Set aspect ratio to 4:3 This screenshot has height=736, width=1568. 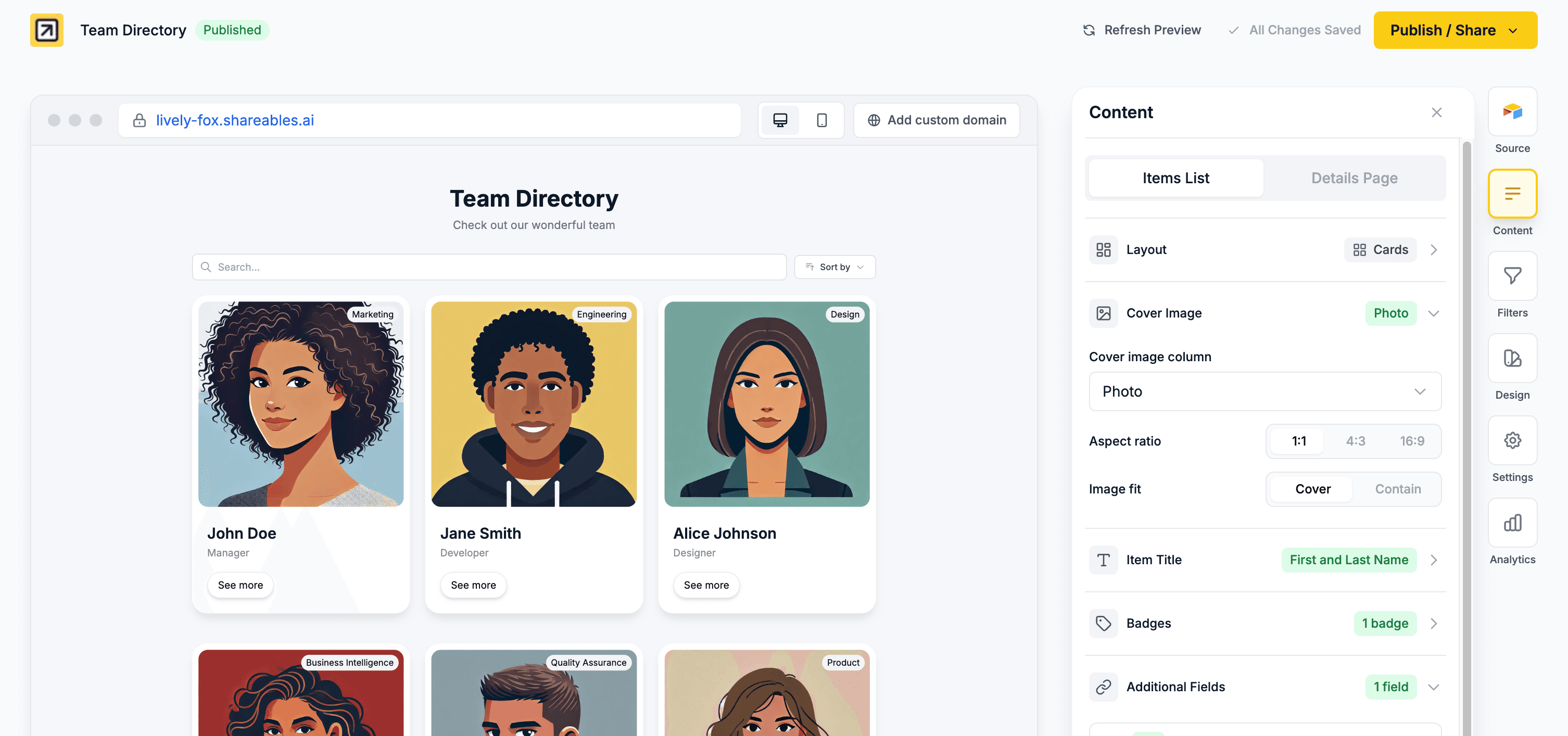[1355, 441]
